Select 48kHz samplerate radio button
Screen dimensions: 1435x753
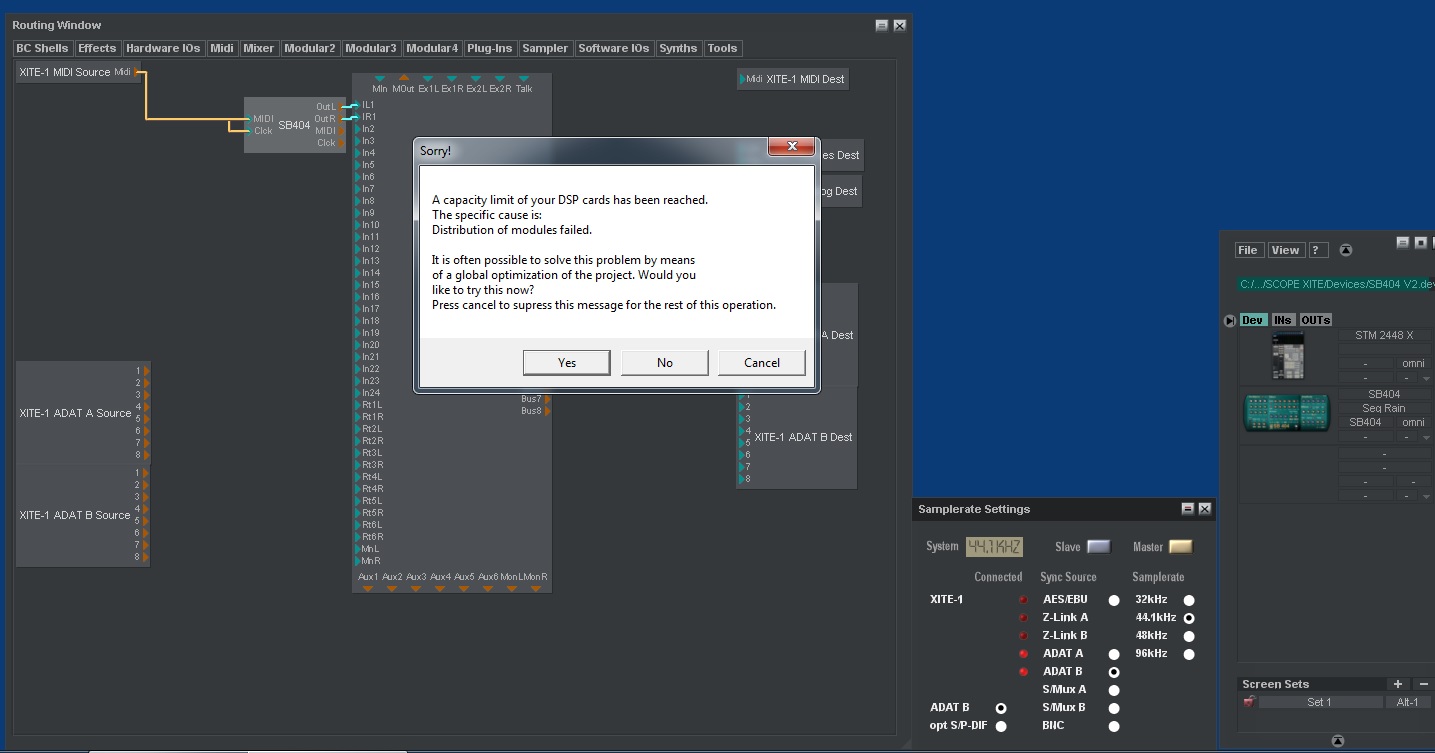point(1189,636)
